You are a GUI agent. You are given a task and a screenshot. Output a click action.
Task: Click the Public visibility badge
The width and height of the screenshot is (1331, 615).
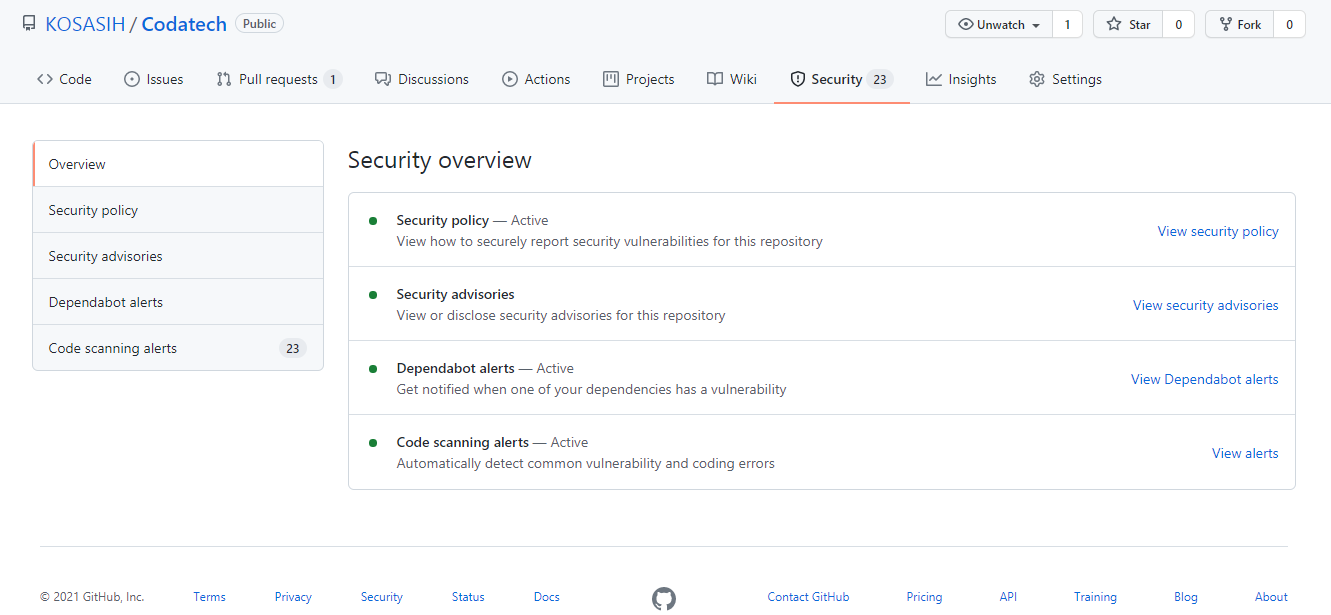(x=259, y=23)
